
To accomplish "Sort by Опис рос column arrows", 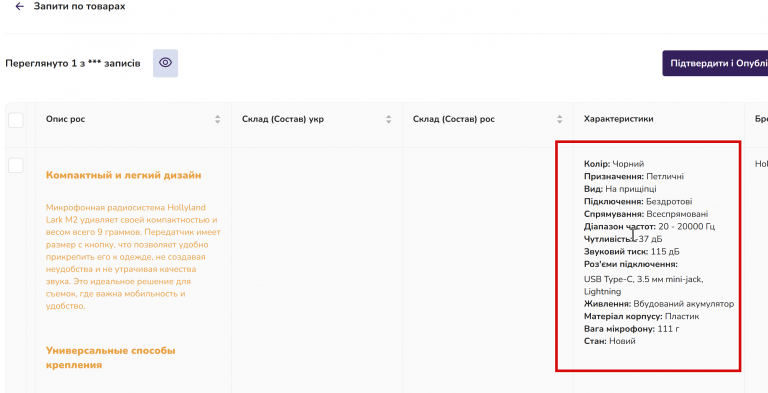I will point(217,119).
